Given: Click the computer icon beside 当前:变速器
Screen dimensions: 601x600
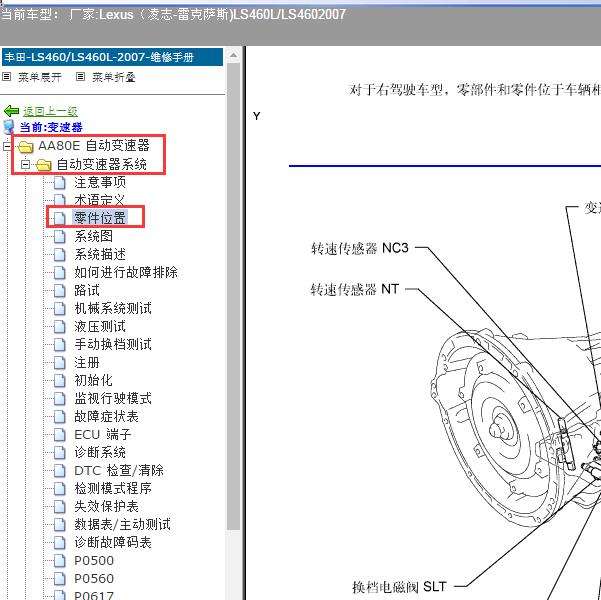Looking at the screenshot, I should tap(9, 127).
